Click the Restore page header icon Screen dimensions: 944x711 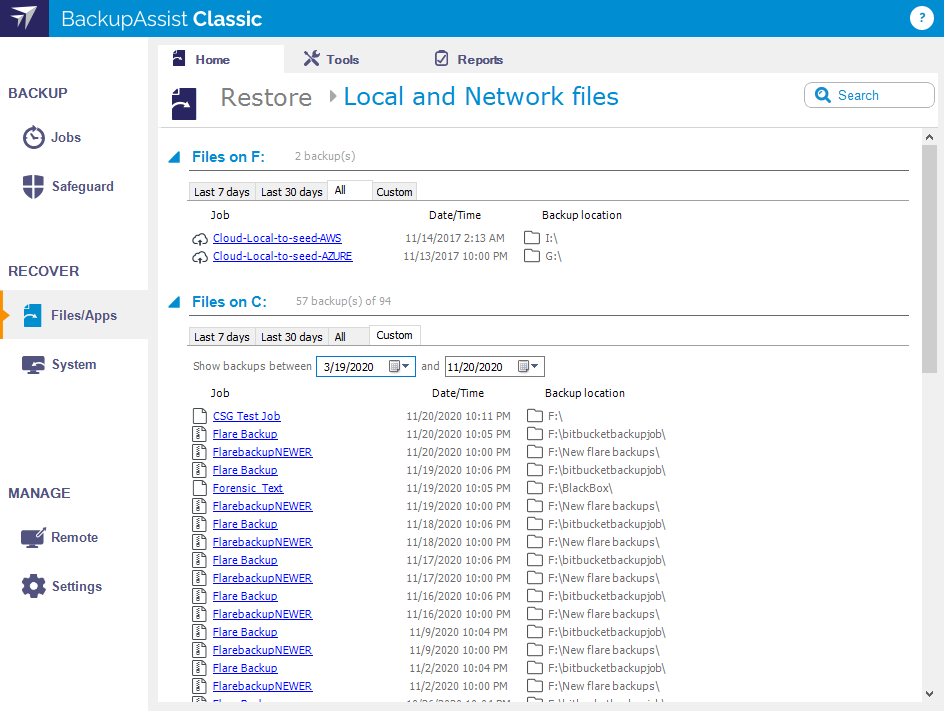[184, 104]
